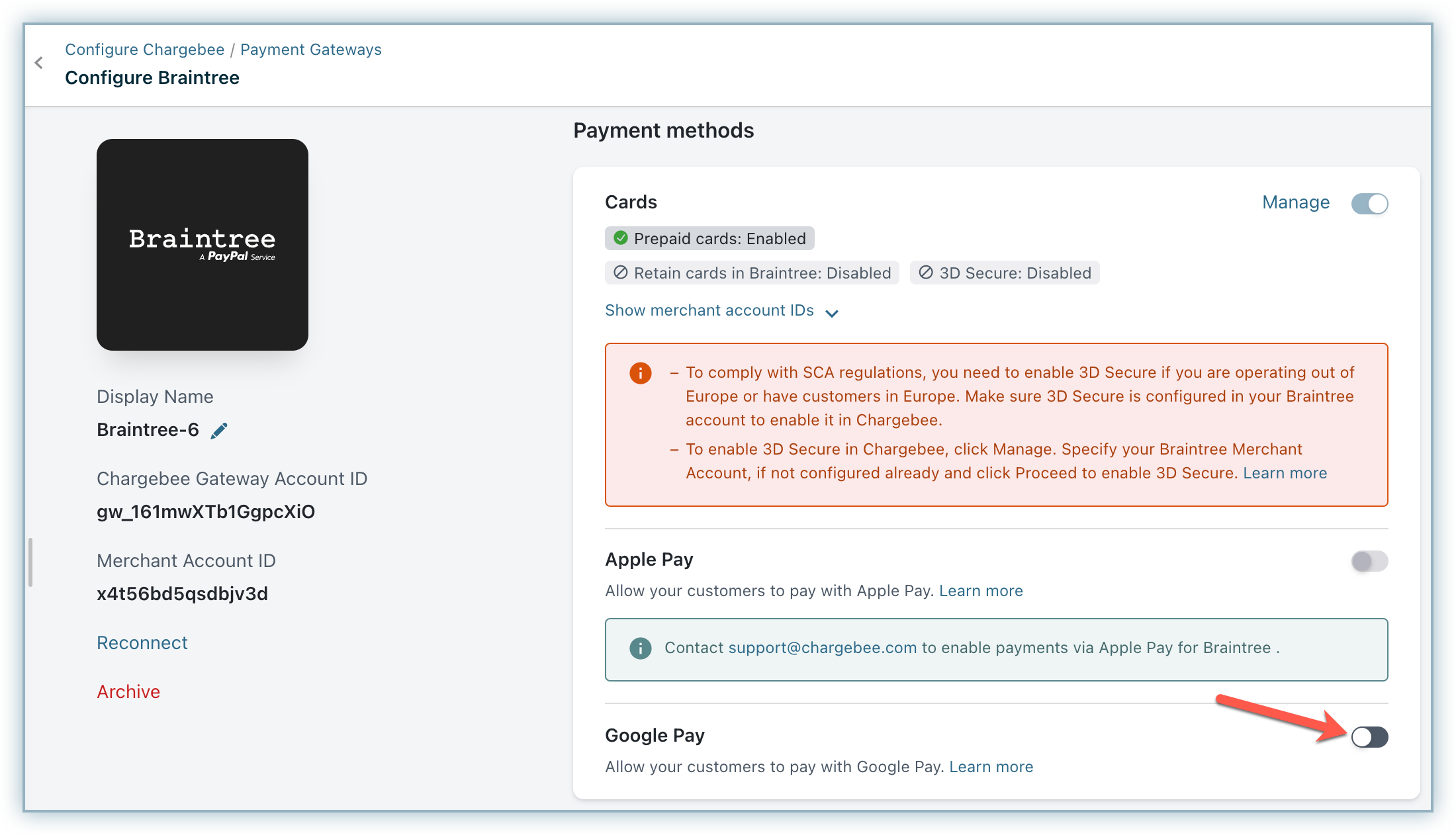The height and width of the screenshot is (835, 1456).
Task: Click the Retain cards disabled icon
Action: (x=621, y=273)
